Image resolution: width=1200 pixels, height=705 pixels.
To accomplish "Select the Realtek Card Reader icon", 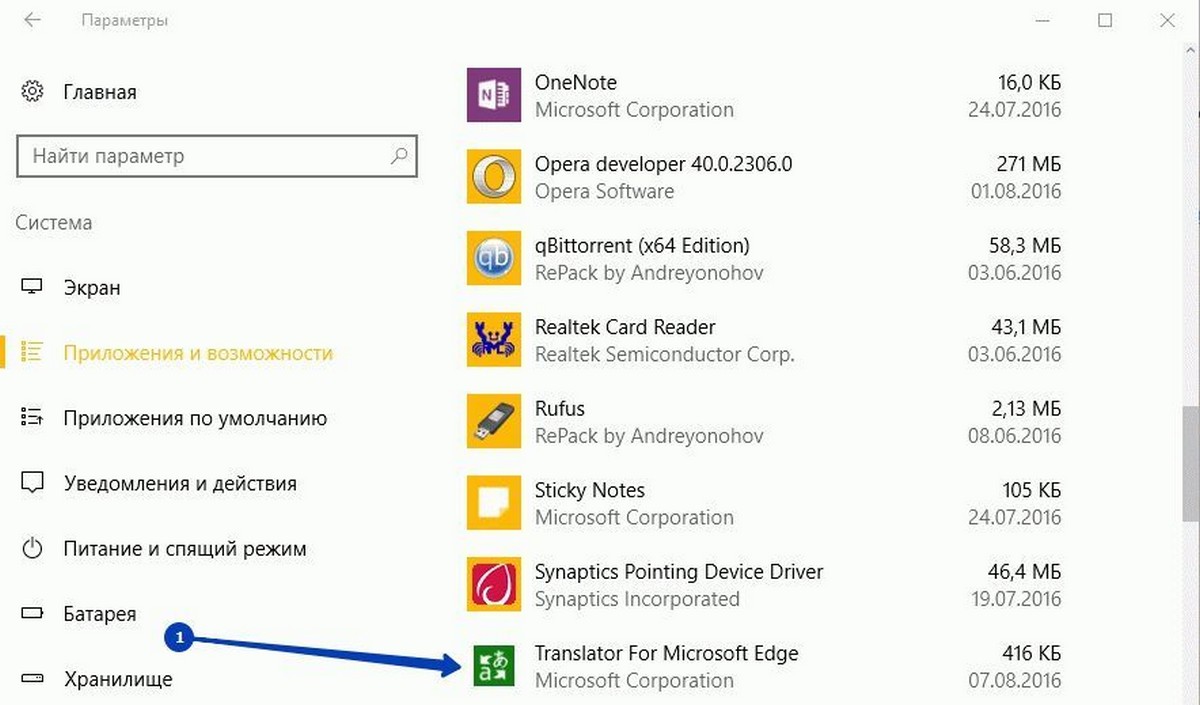I will click(x=495, y=340).
